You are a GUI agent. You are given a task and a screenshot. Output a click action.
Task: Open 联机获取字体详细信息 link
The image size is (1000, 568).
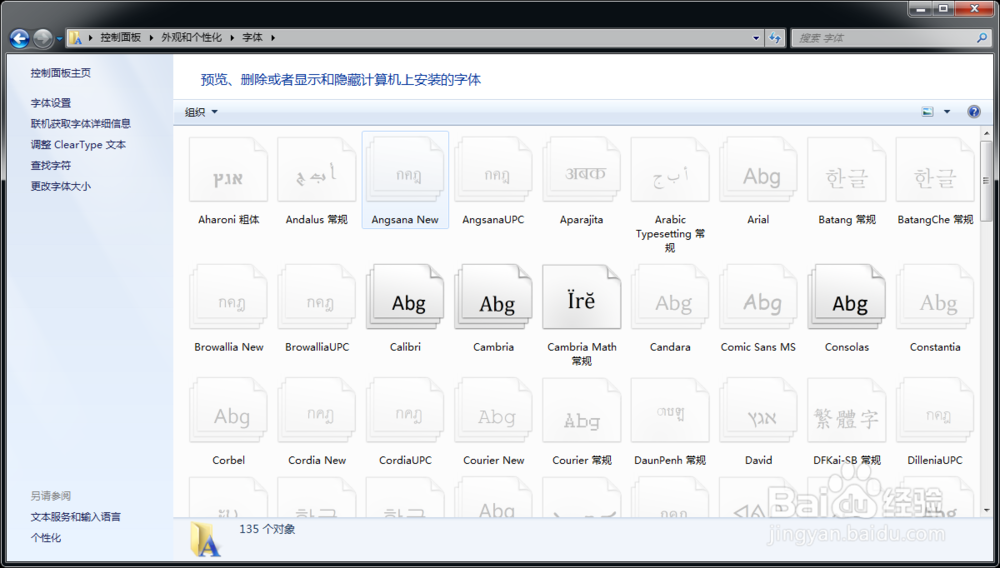(x=80, y=124)
